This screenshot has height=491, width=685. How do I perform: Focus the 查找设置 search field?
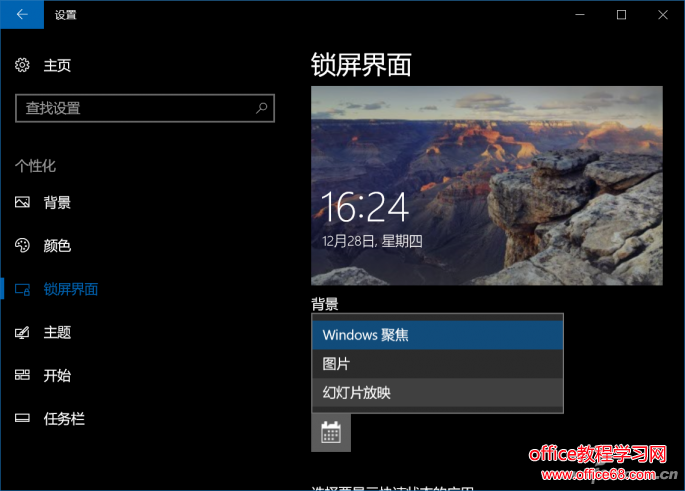[x=145, y=108]
